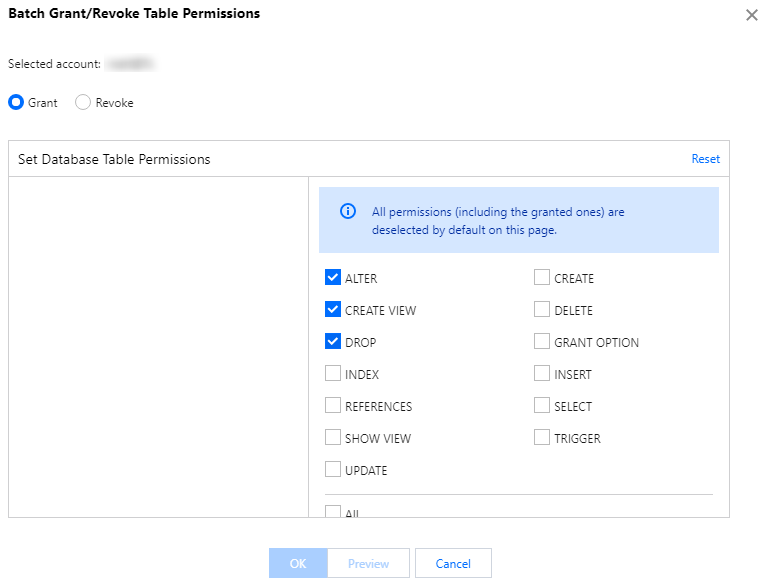
Task: Uncheck the DROP permission
Action: (x=333, y=342)
